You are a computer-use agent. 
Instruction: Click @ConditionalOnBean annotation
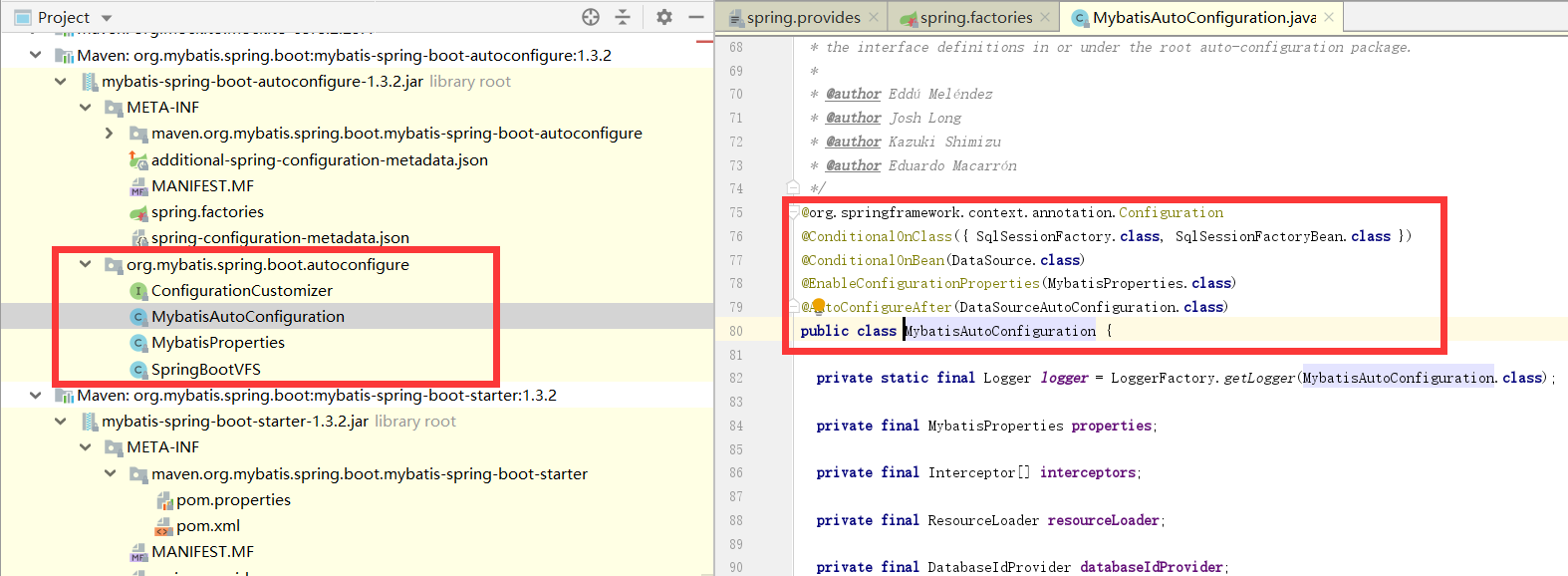click(873, 260)
